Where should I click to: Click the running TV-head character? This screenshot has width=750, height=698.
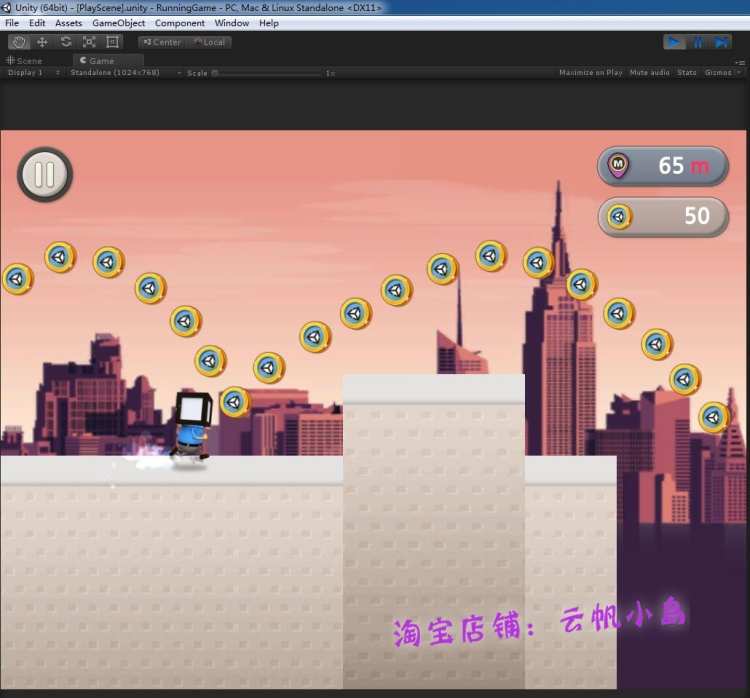pos(192,426)
